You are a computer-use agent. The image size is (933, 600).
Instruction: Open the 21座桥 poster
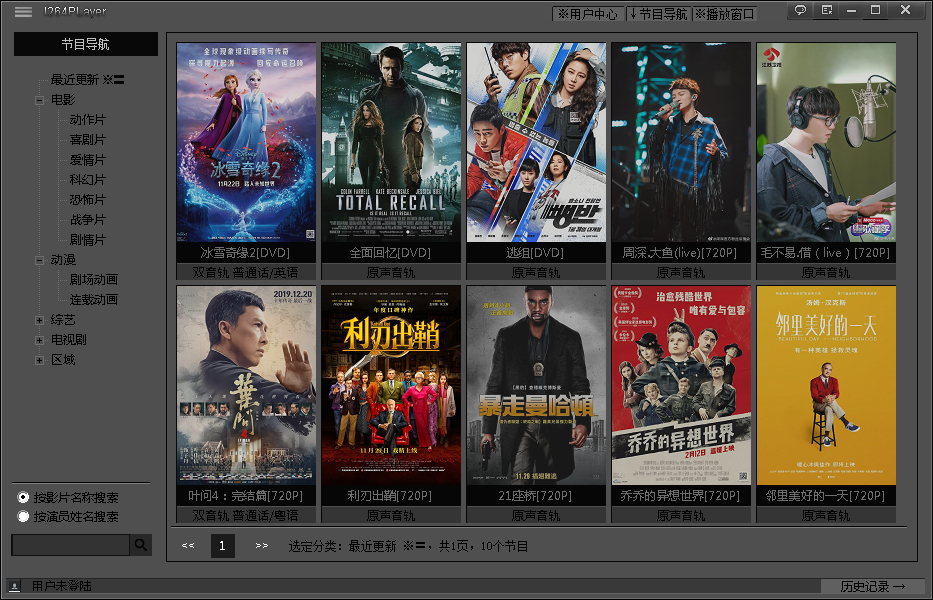point(536,385)
